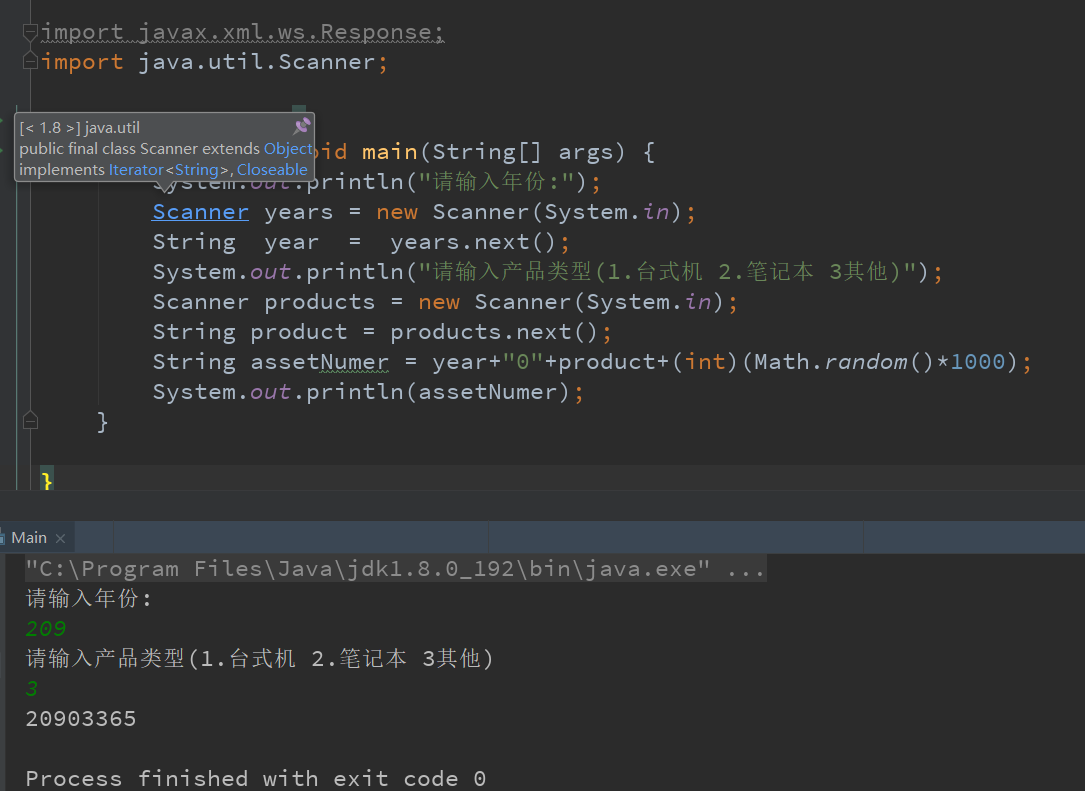Click the java.exe command line in console

click(x=394, y=569)
